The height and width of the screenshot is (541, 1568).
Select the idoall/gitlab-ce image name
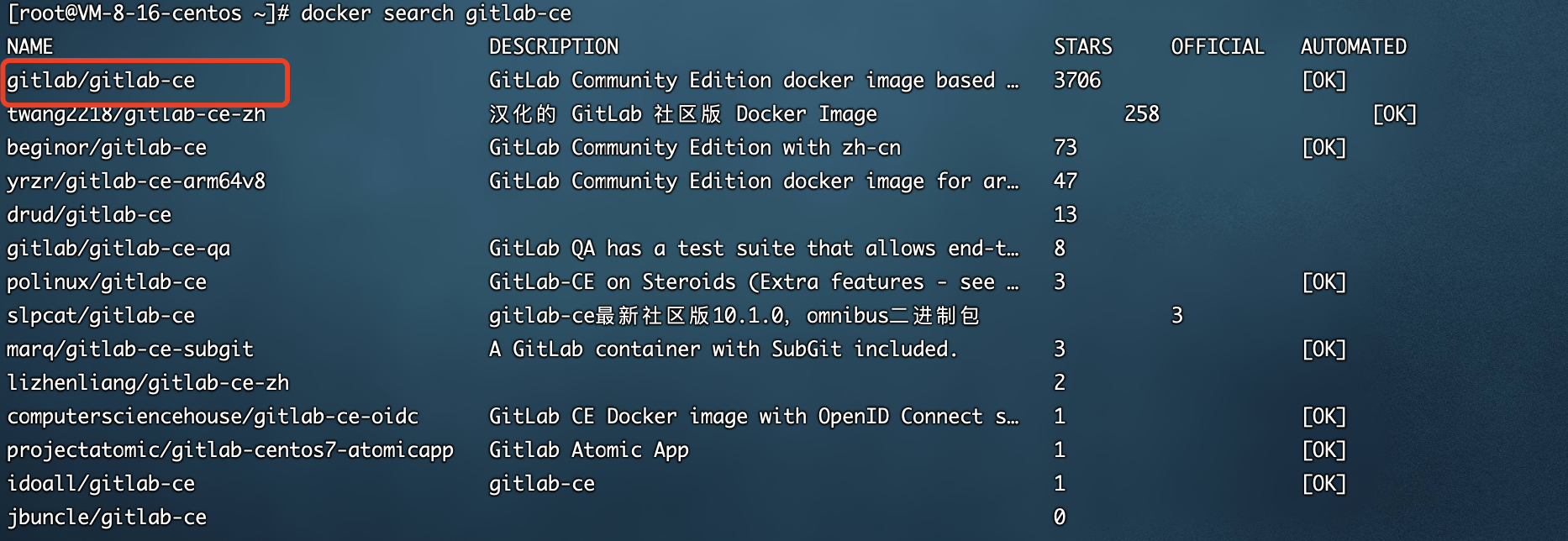point(101,484)
